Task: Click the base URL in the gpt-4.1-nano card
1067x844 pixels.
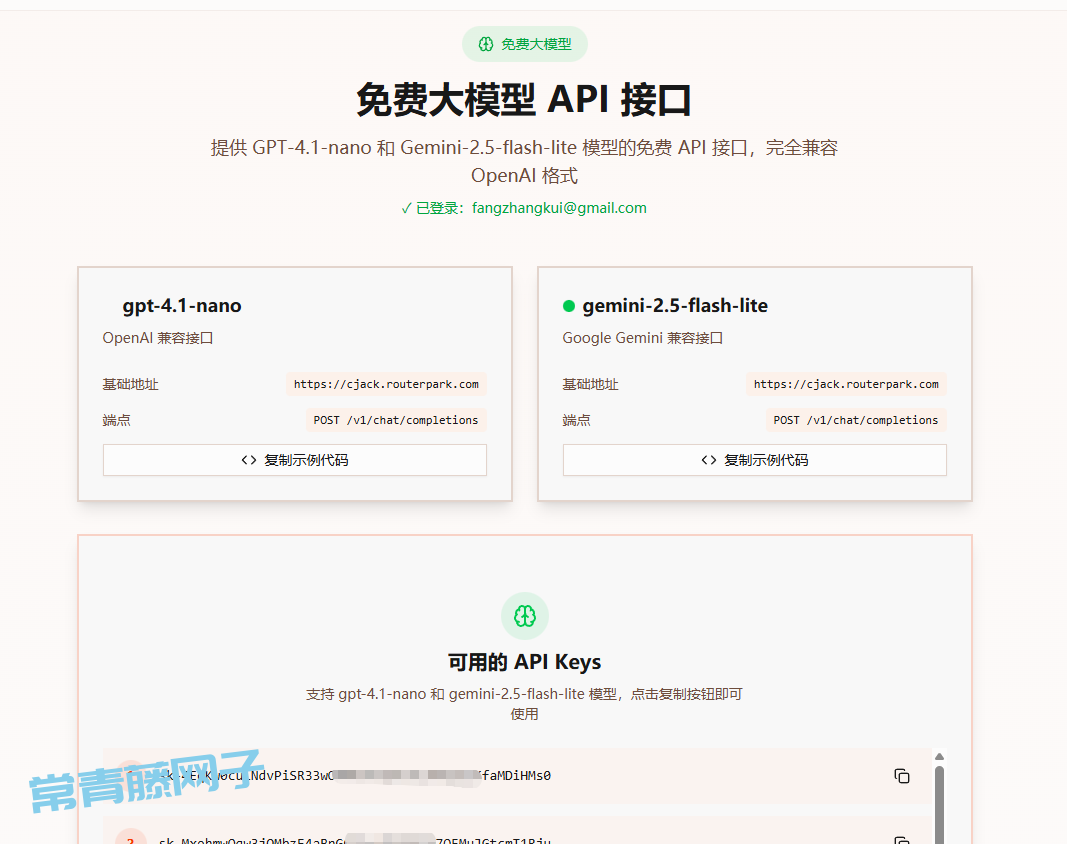Action: point(386,384)
